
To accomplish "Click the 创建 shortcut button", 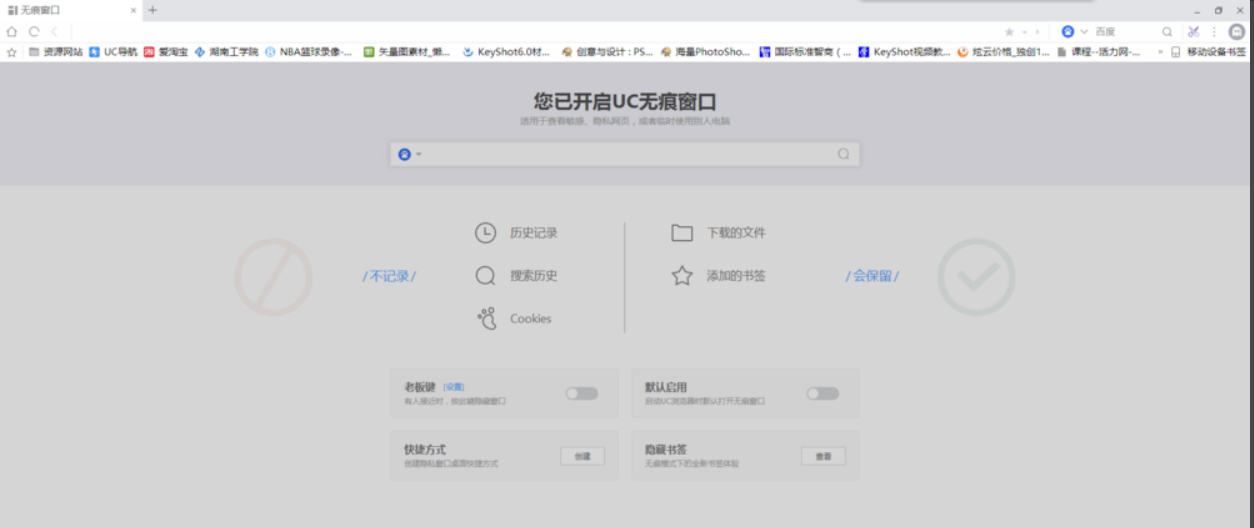I will coord(582,456).
